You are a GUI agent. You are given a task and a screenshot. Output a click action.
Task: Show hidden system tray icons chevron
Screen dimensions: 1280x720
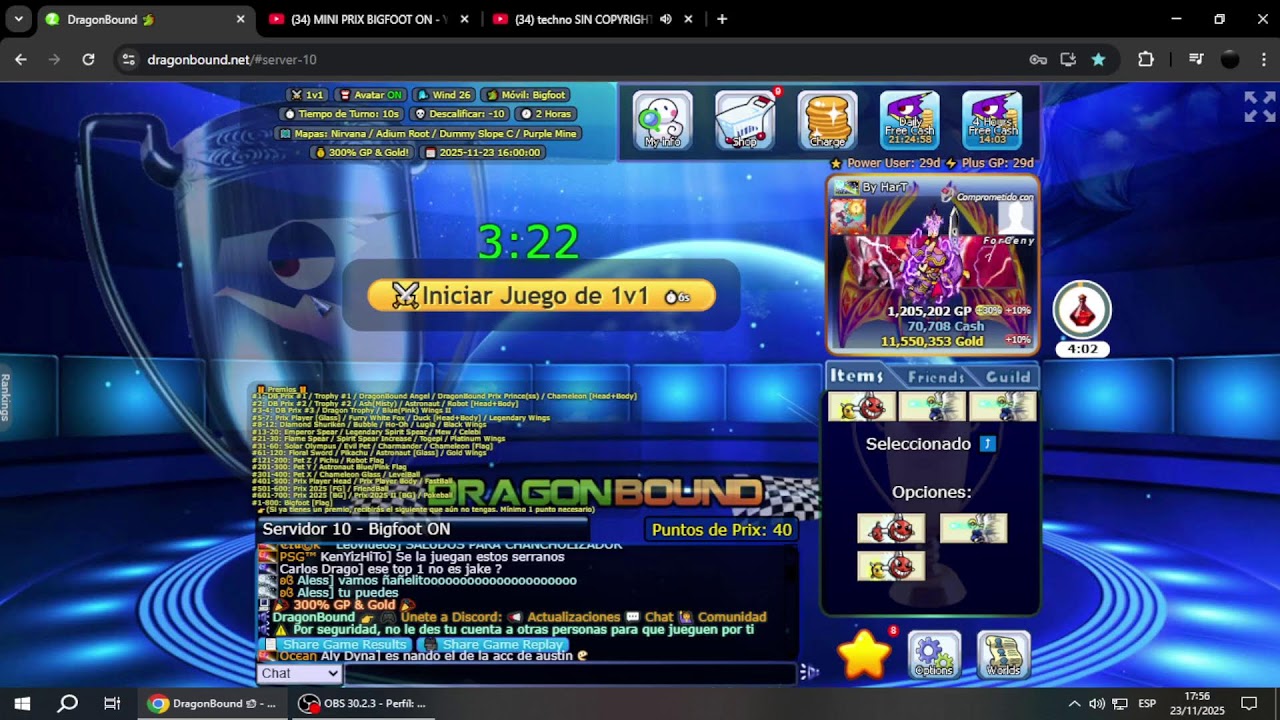1074,703
